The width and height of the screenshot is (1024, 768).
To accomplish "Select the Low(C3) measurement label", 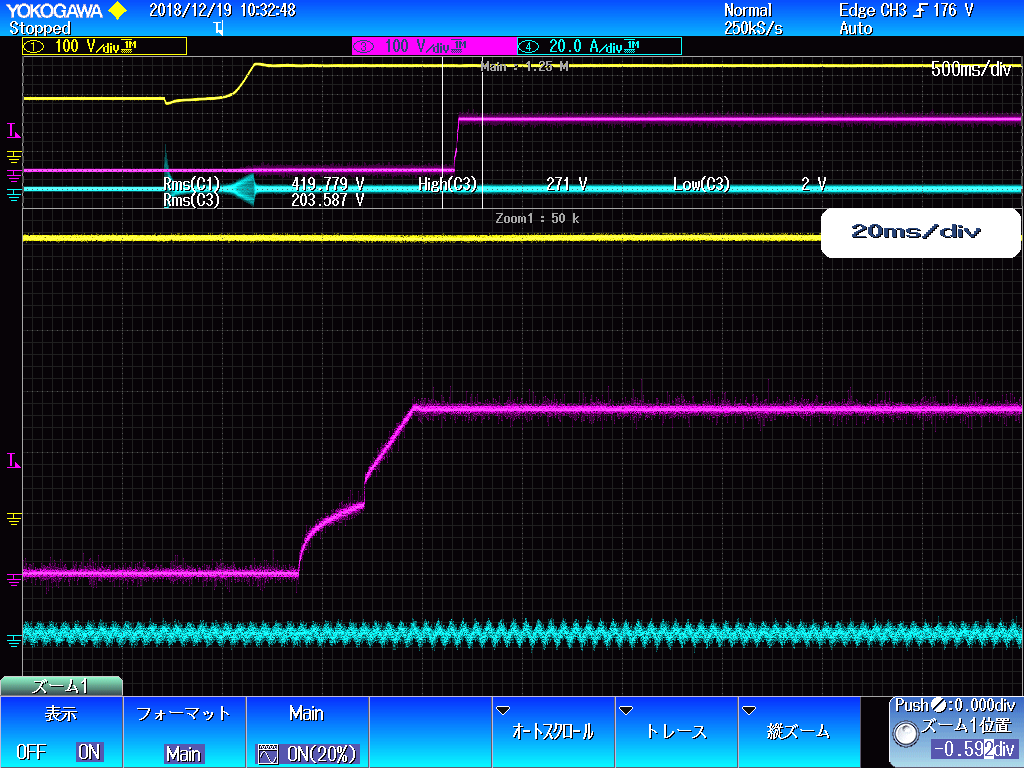I will click(x=701, y=184).
